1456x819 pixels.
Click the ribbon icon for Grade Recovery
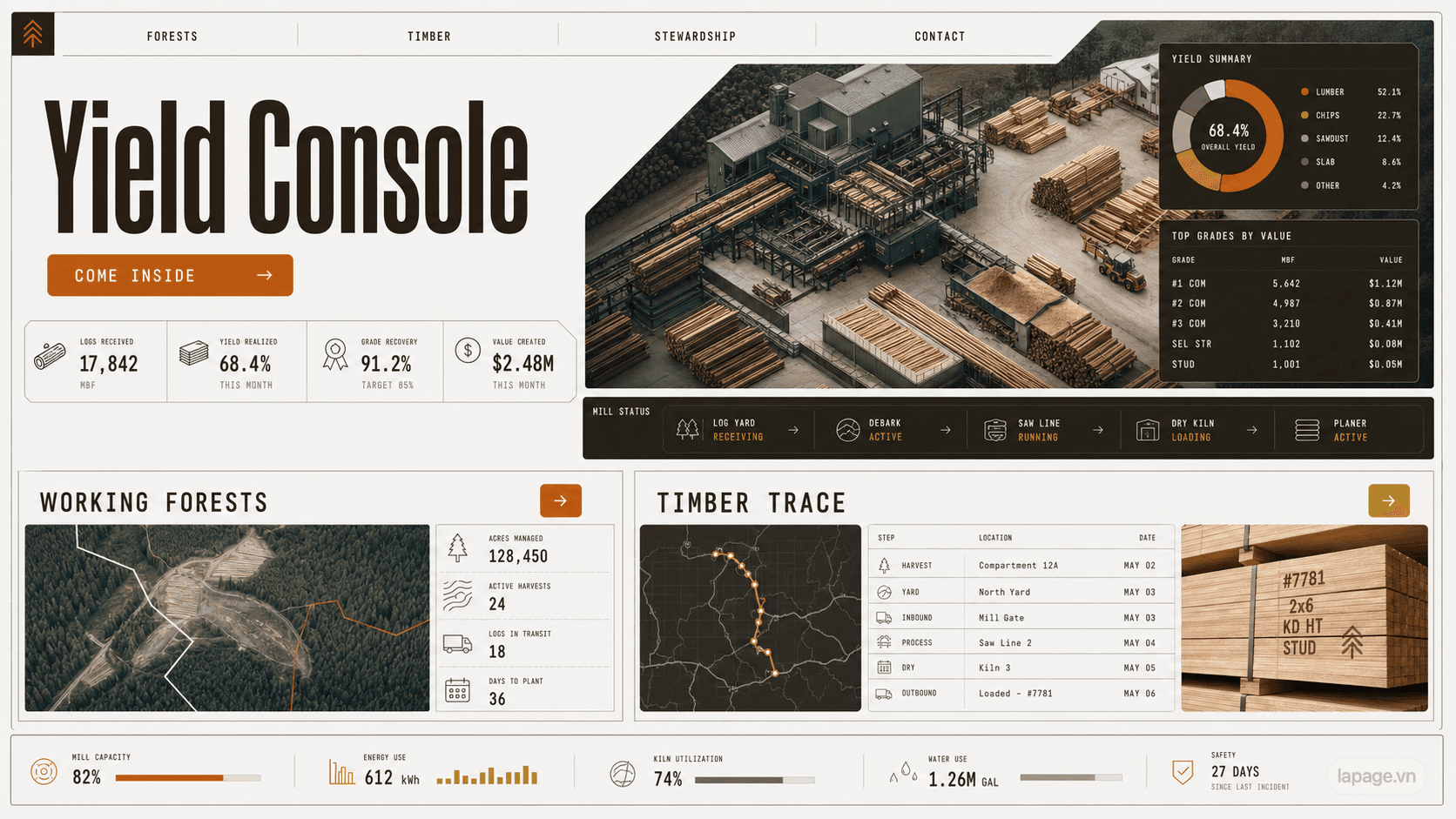pyautogui.click(x=335, y=354)
